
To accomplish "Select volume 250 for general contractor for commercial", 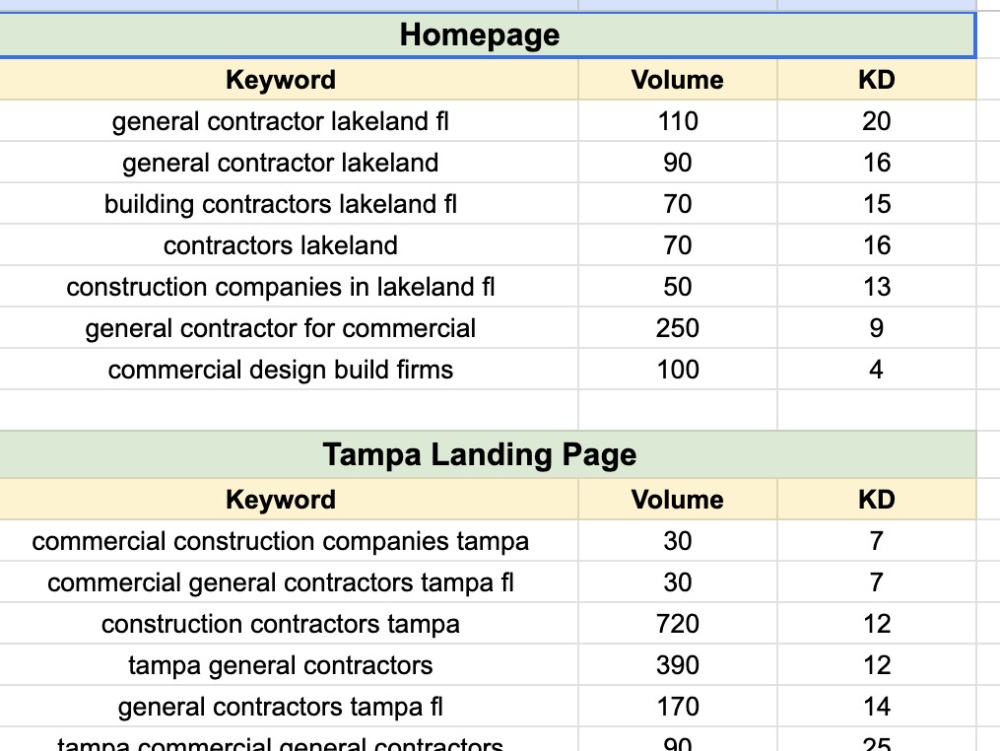I will tap(677, 328).
